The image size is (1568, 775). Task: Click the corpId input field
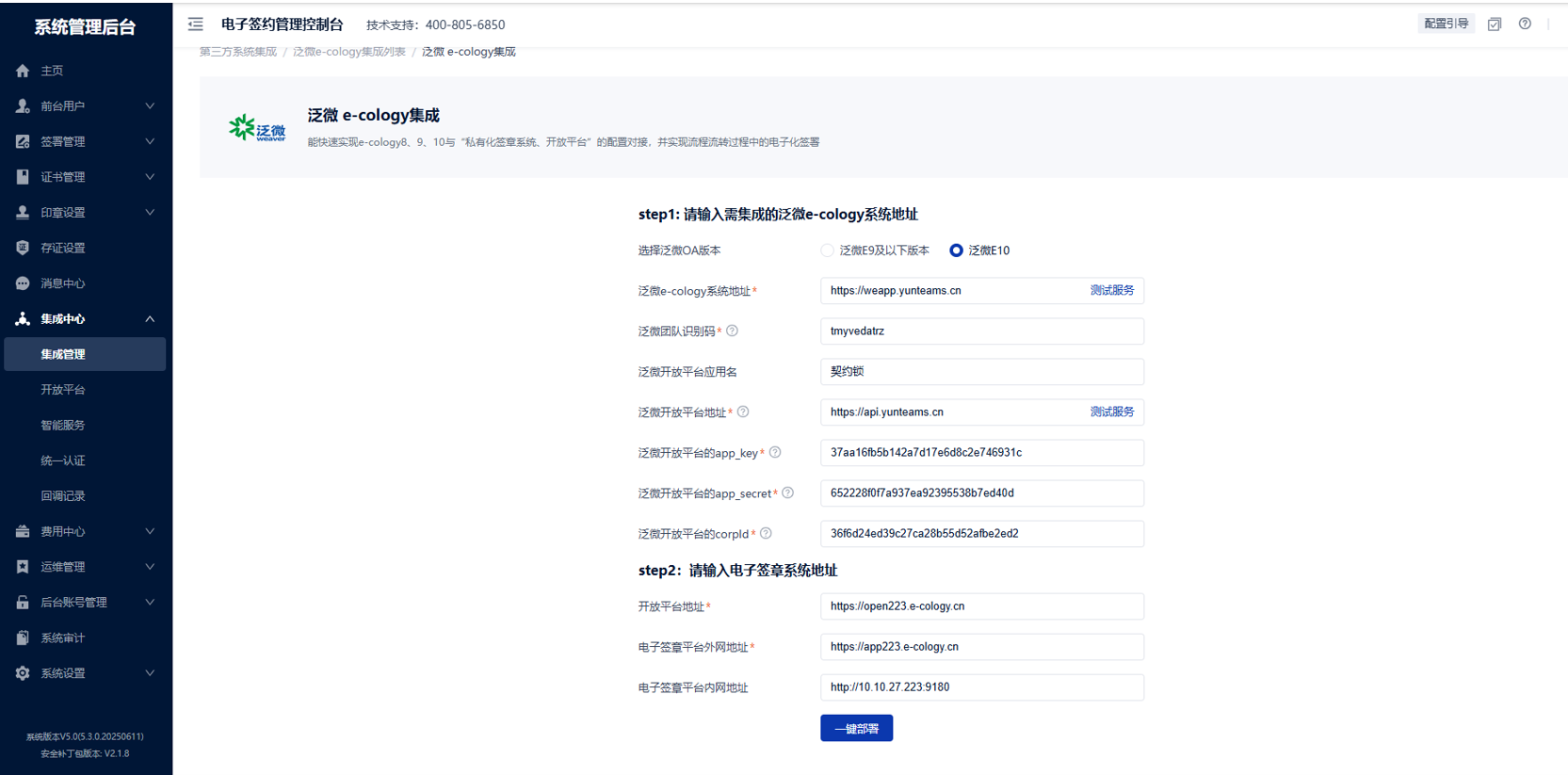coord(982,534)
